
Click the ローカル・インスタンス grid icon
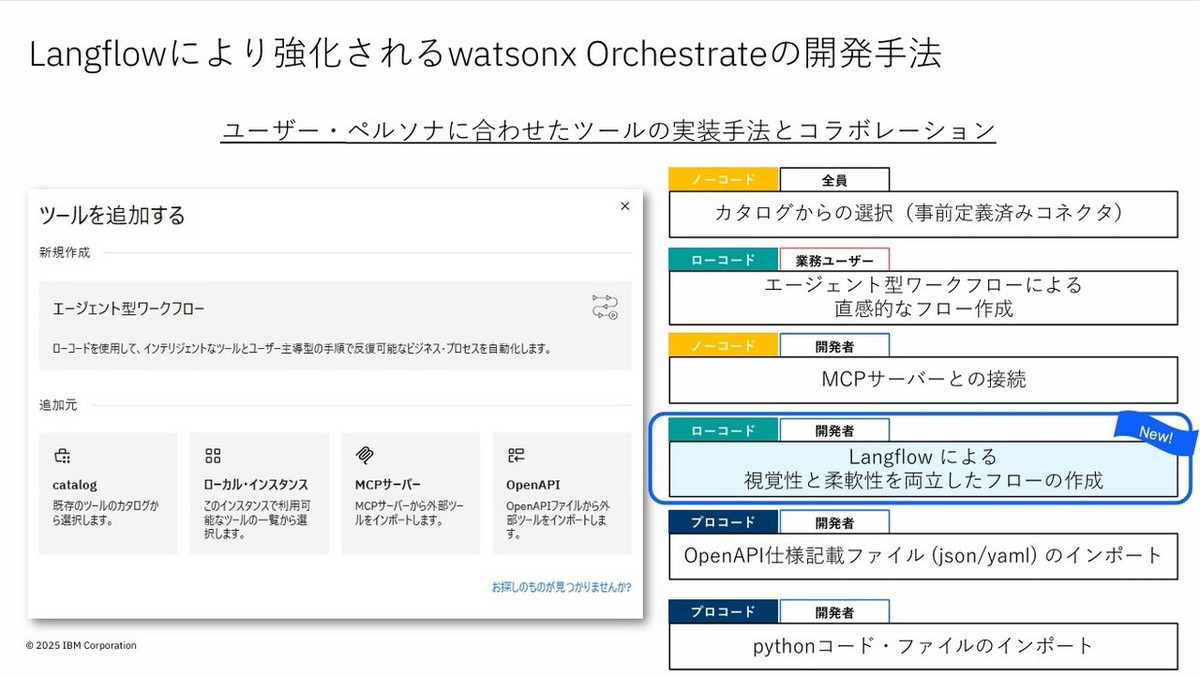tap(212, 456)
